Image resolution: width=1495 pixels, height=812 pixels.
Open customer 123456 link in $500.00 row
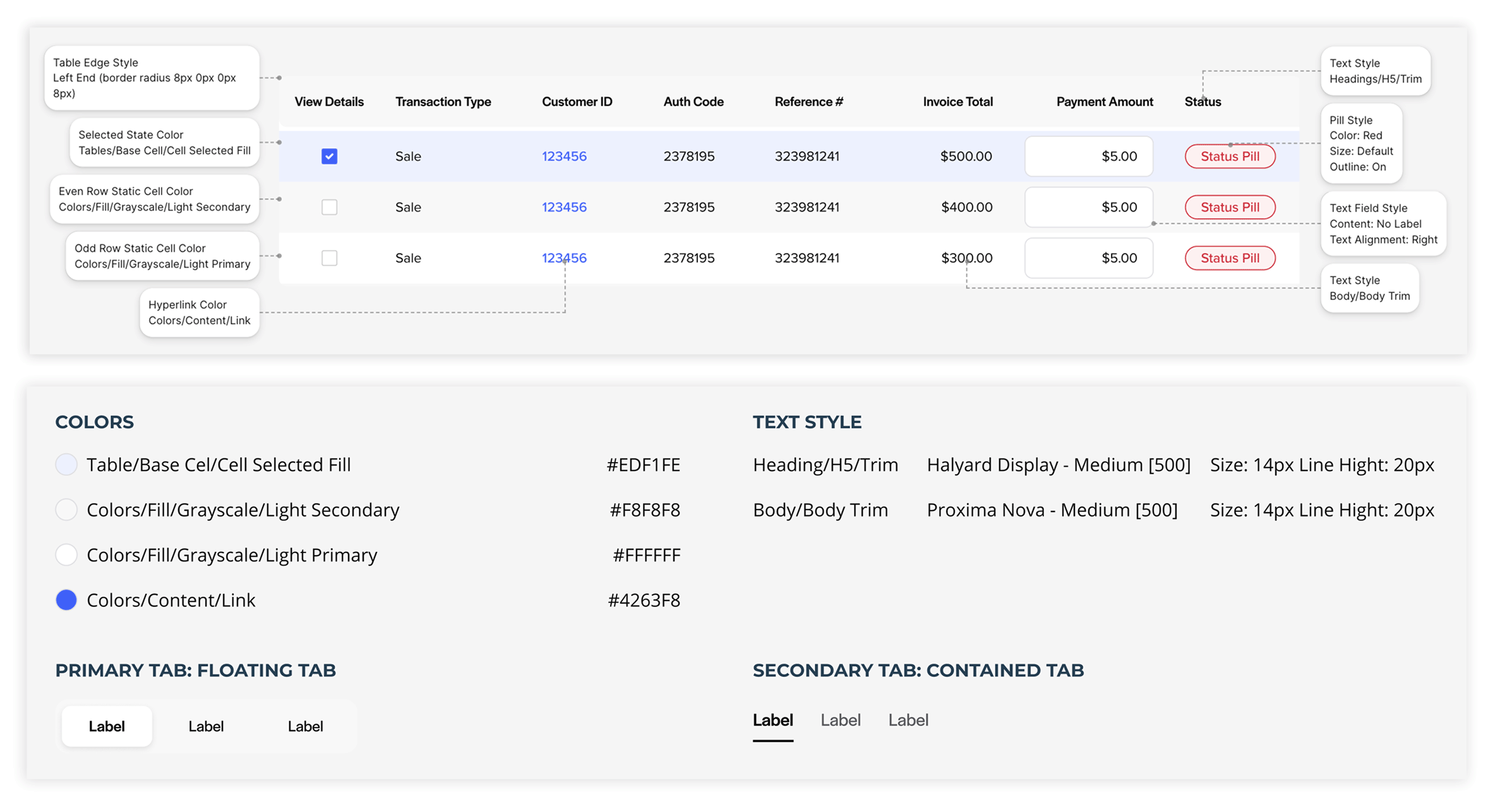(564, 156)
